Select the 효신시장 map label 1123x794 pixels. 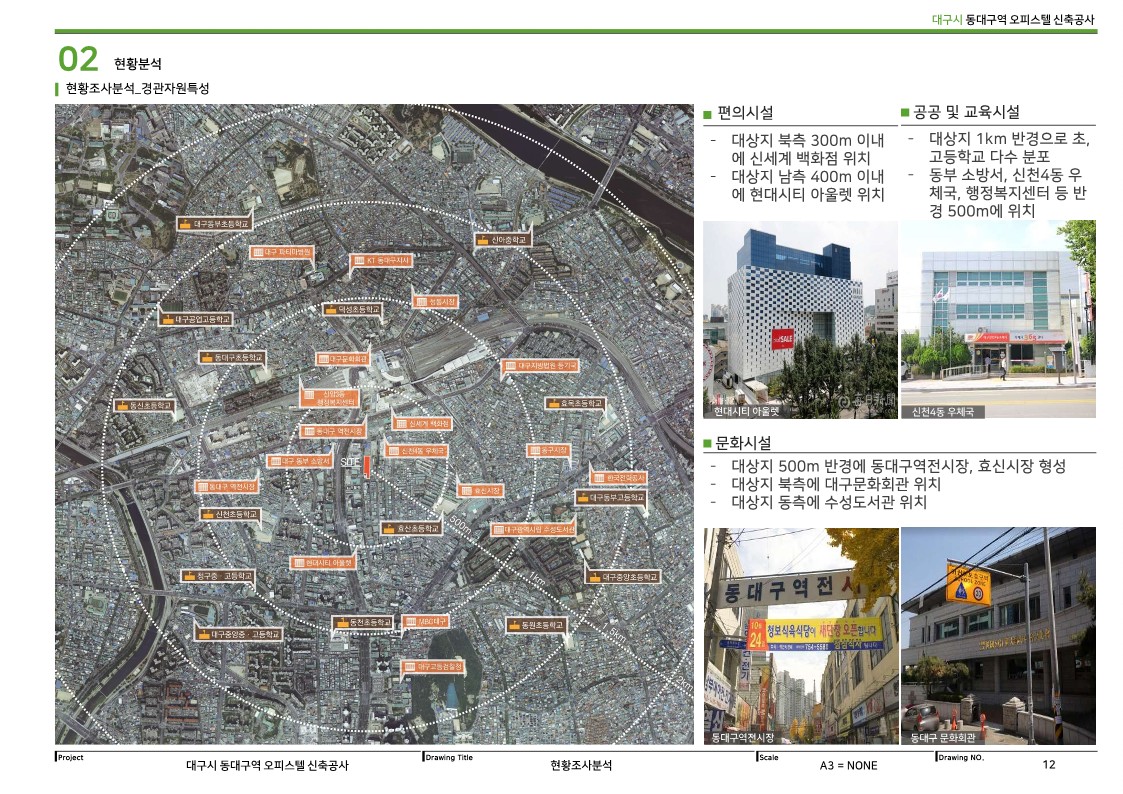point(480,490)
